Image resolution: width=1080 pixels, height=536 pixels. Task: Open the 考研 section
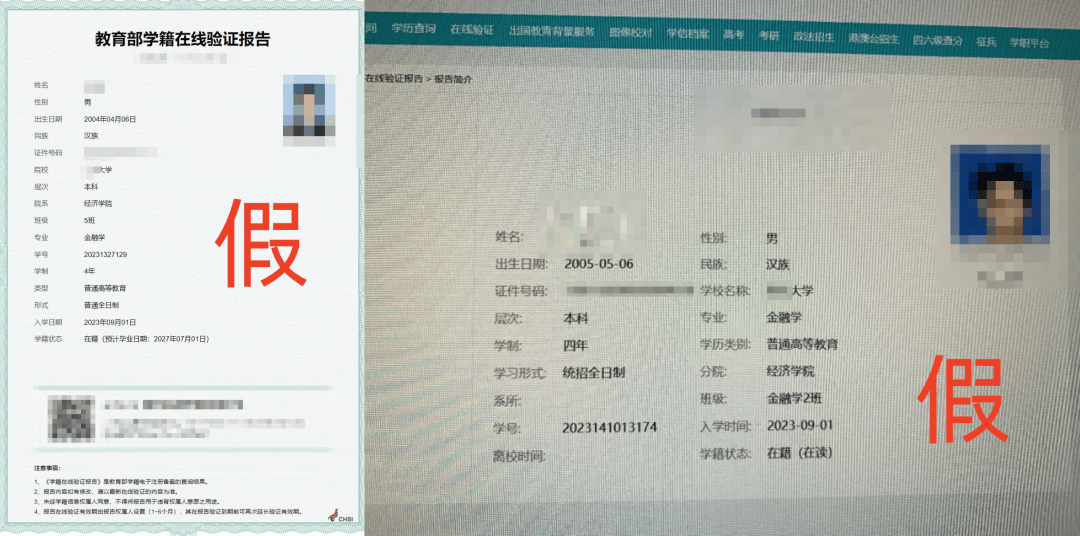768,36
